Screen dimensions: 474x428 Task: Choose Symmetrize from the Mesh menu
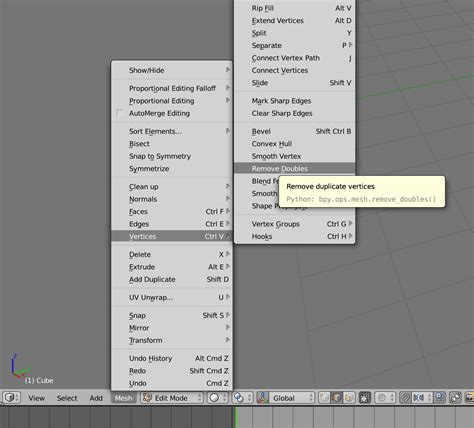[x=172, y=169]
